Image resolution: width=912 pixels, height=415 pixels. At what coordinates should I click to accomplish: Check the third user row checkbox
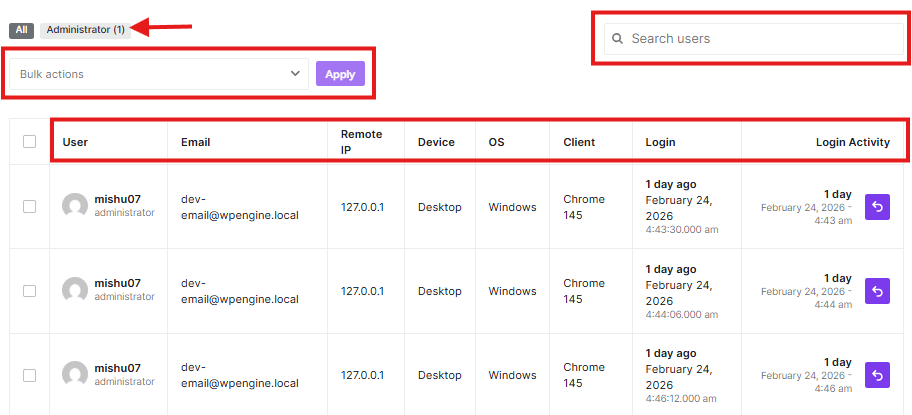click(29, 375)
